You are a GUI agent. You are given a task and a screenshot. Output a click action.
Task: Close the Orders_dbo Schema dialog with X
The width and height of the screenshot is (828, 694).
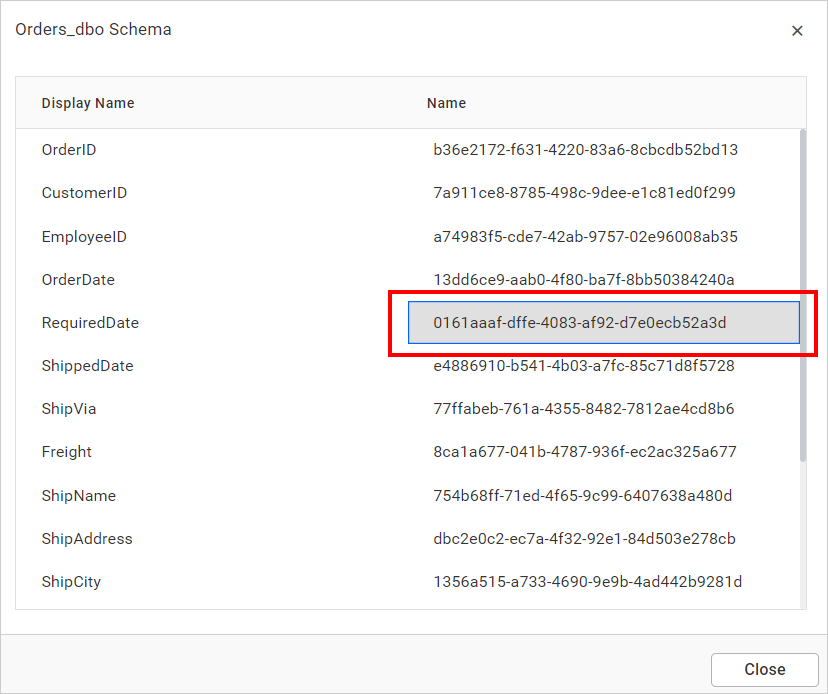click(797, 31)
